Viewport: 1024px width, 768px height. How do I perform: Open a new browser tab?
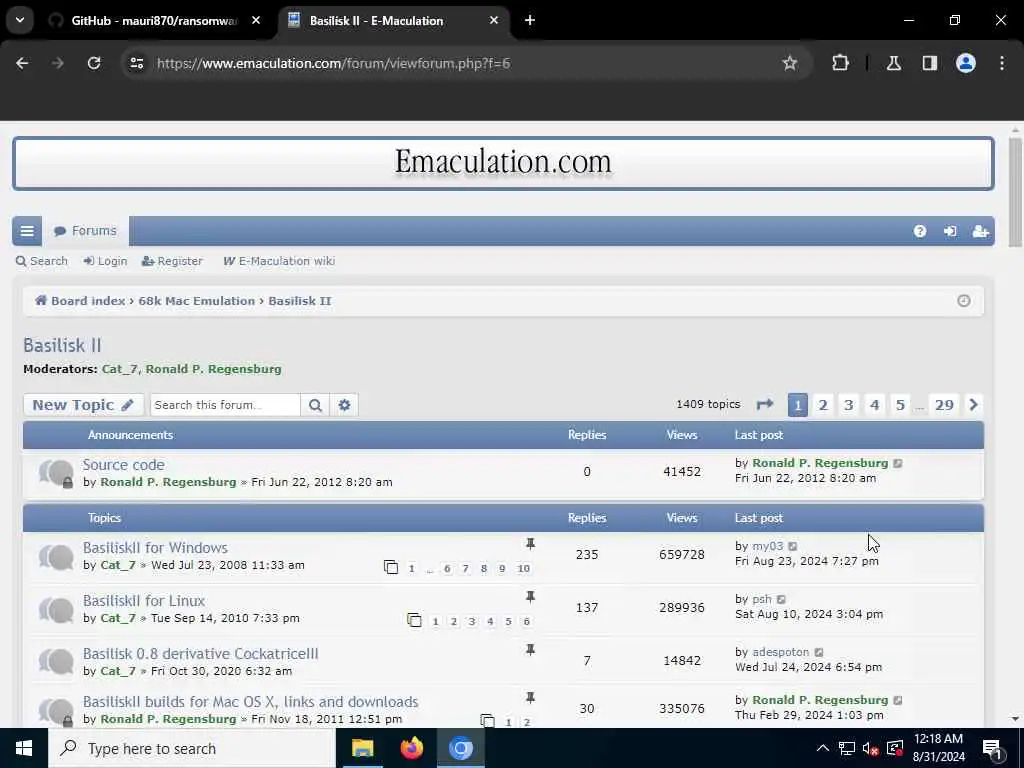tap(530, 21)
